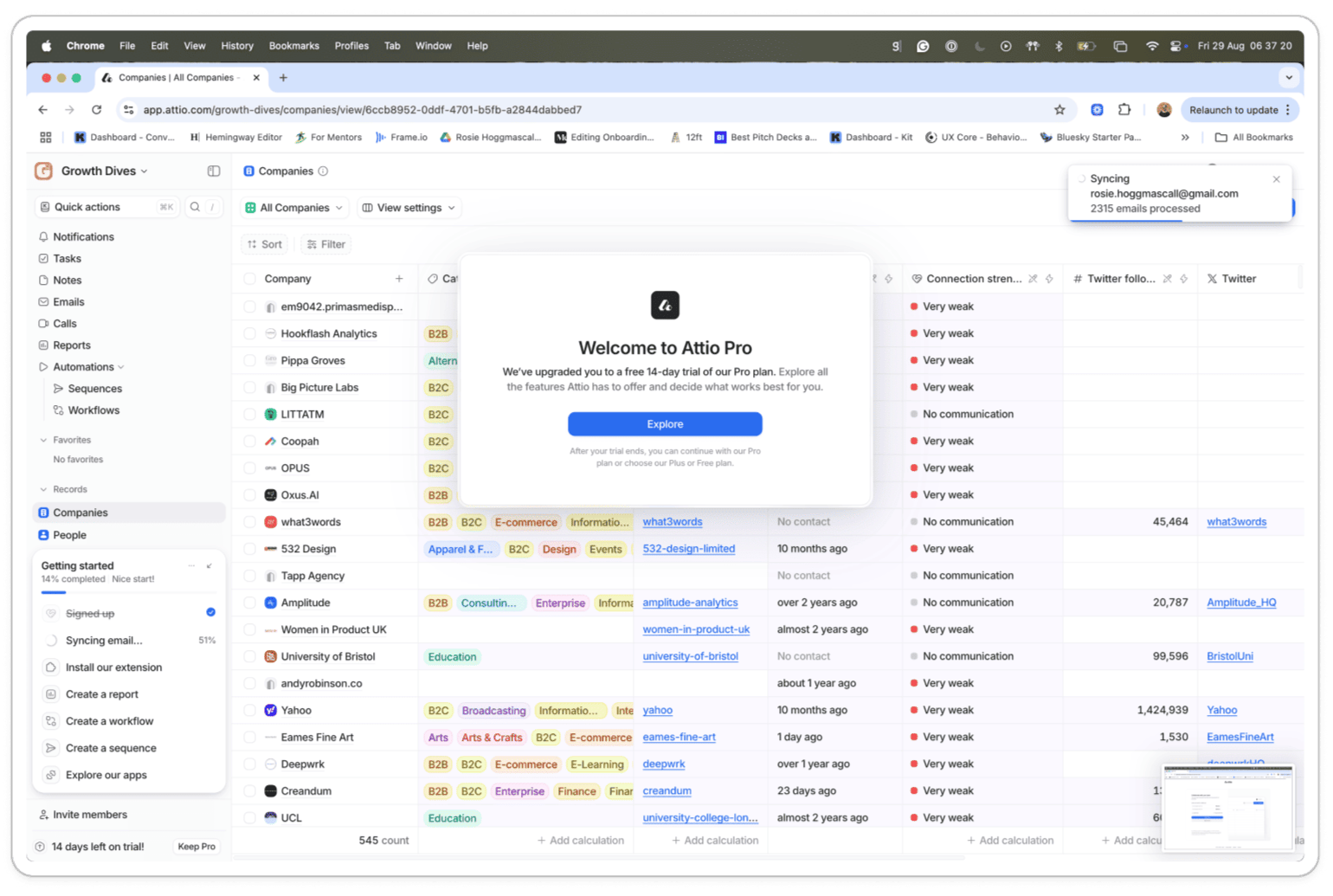Select the Hookflash Analytics row checkbox

click(249, 334)
